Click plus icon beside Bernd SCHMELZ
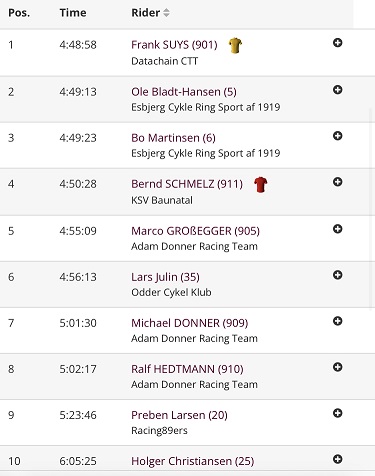The width and height of the screenshot is (375, 476). 337,182
